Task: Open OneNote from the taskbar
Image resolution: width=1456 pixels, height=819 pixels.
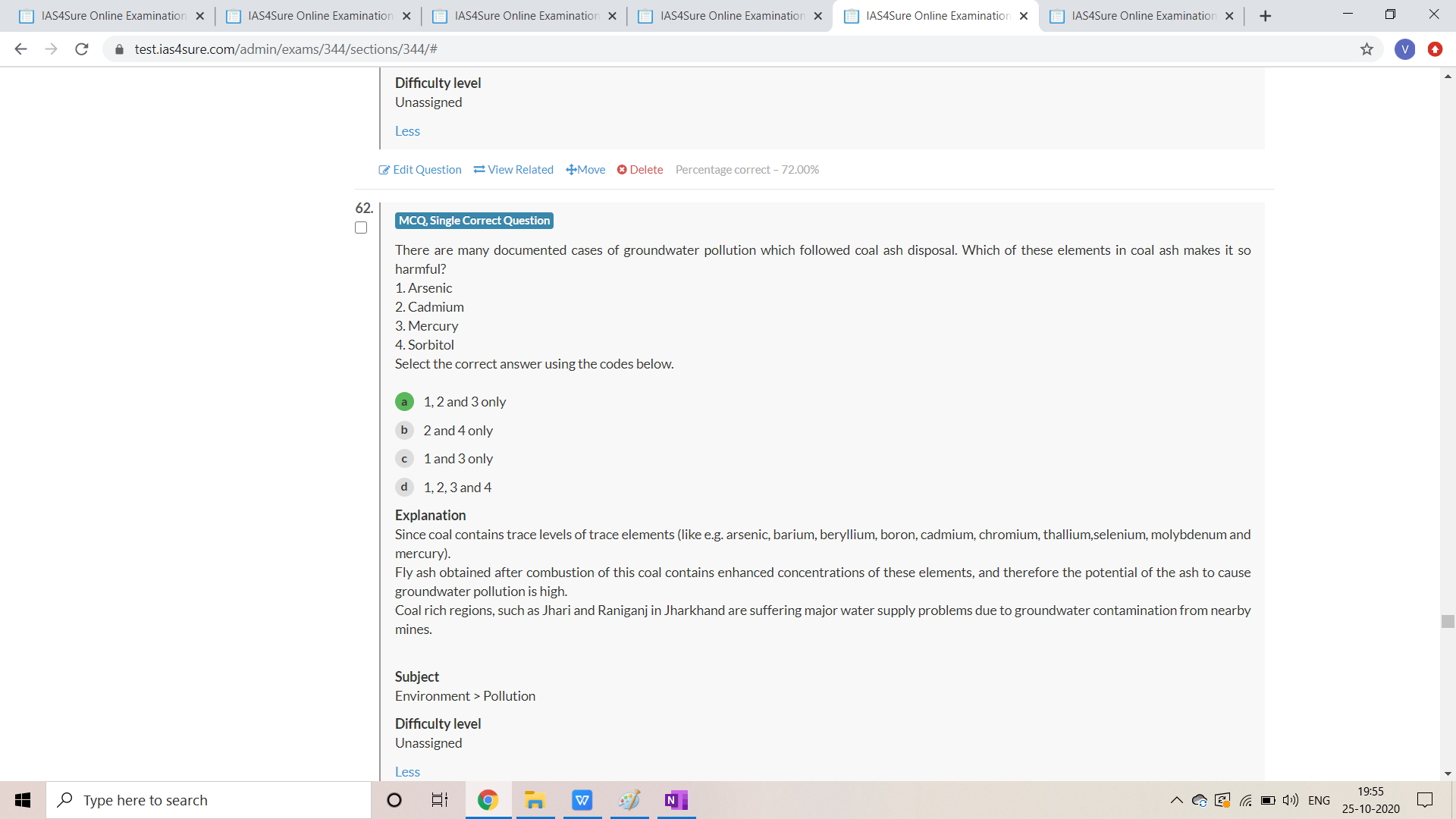Action: click(x=676, y=800)
